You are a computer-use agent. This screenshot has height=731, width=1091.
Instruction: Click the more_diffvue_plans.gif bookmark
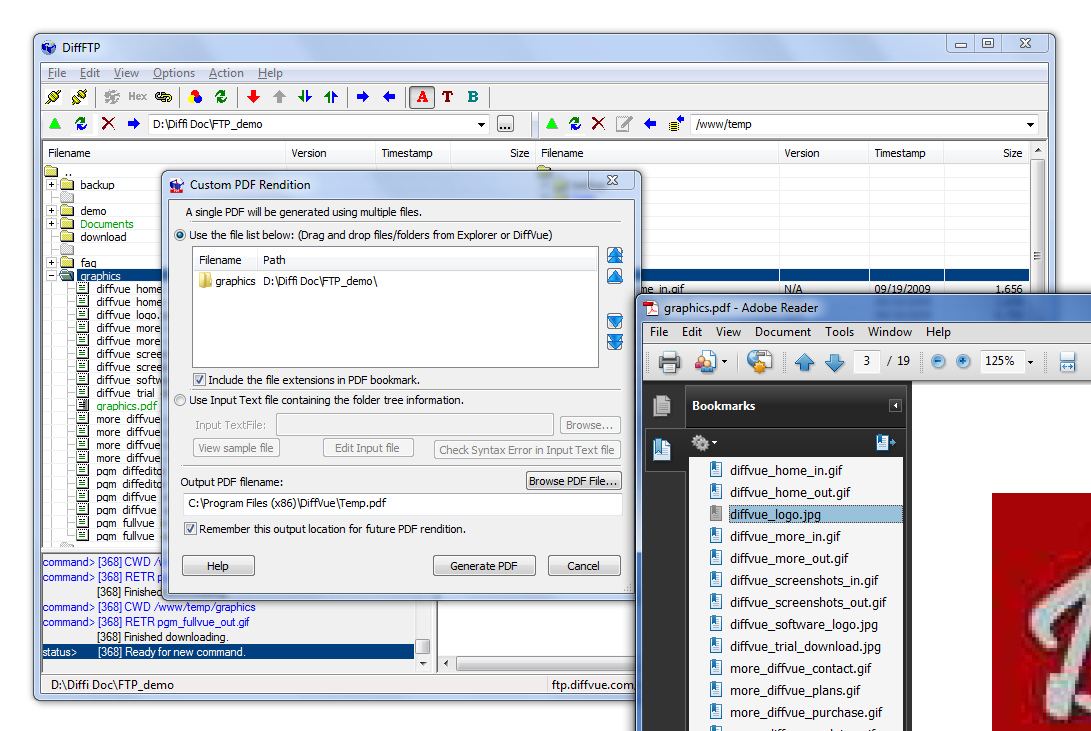795,690
